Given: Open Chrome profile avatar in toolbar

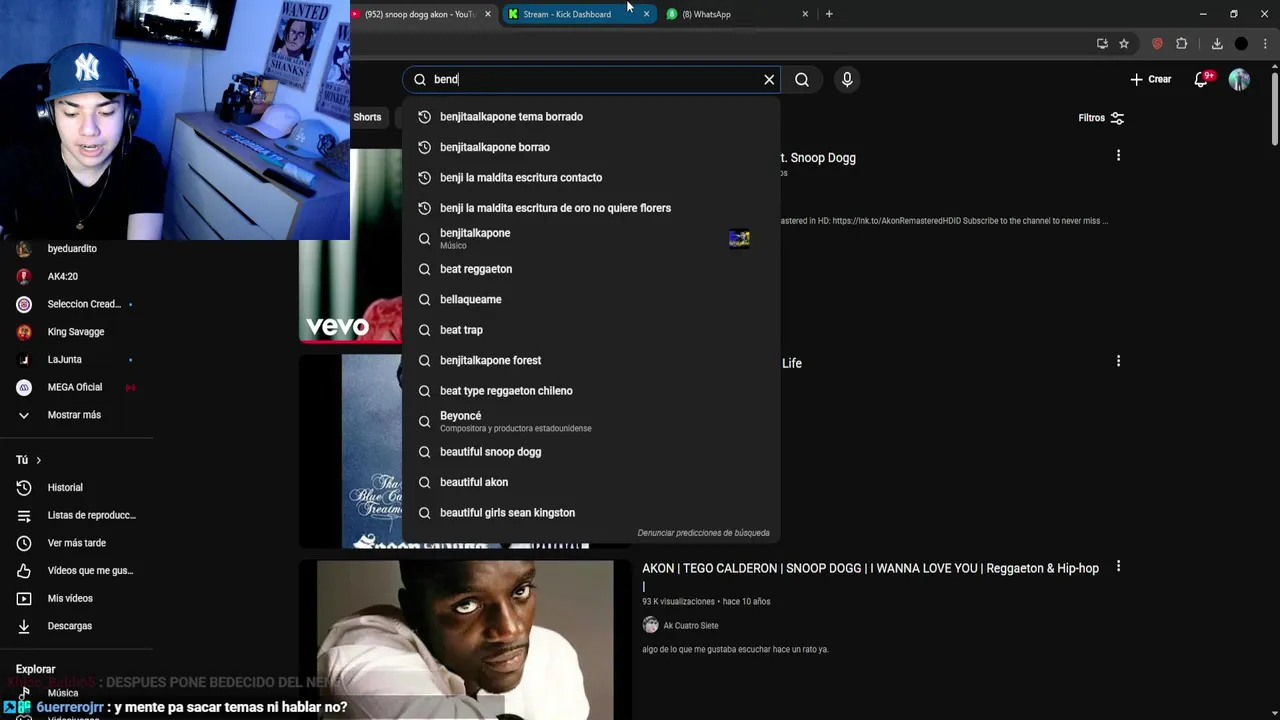Looking at the screenshot, I should pyautogui.click(x=1241, y=44).
